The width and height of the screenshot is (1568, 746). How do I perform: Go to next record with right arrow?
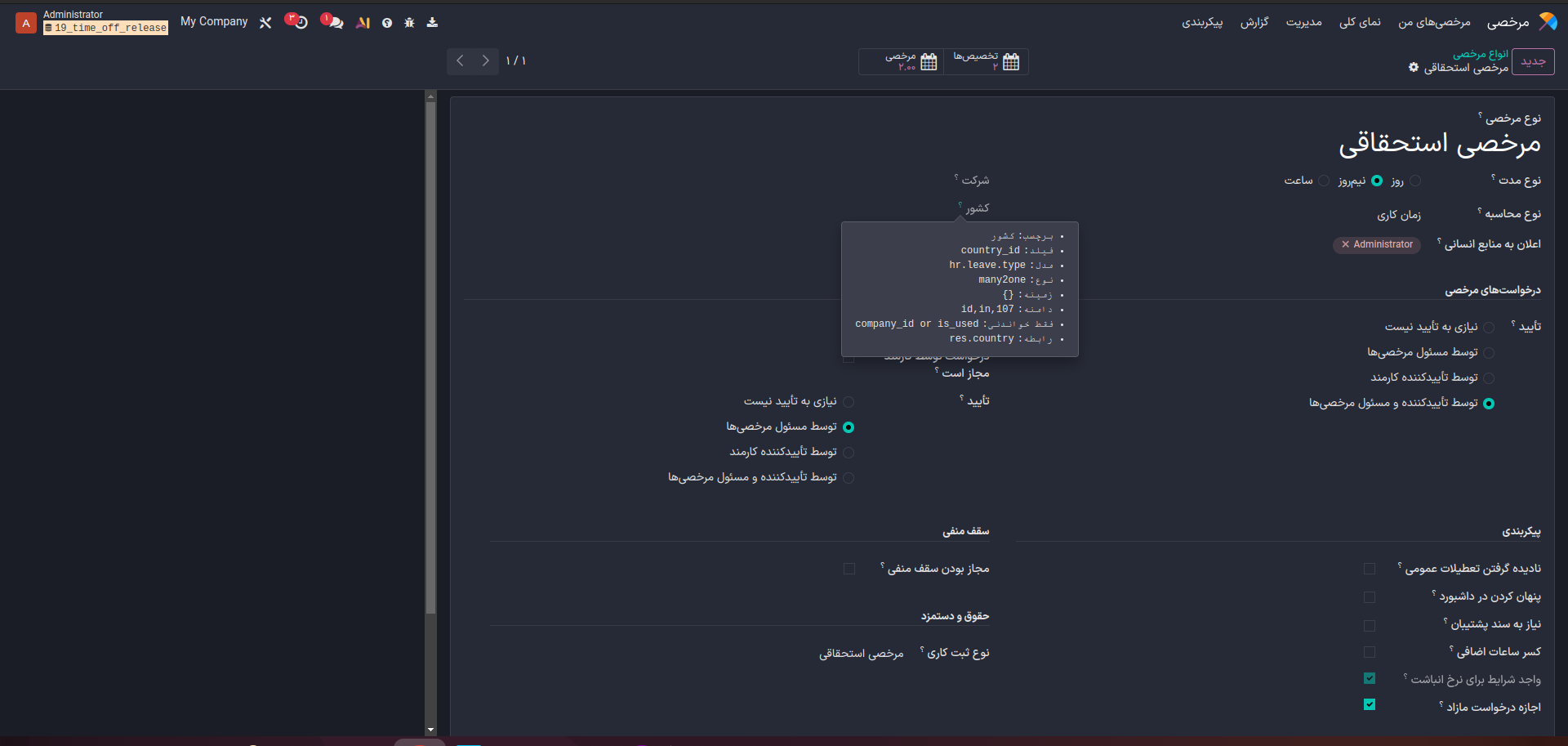click(x=486, y=61)
